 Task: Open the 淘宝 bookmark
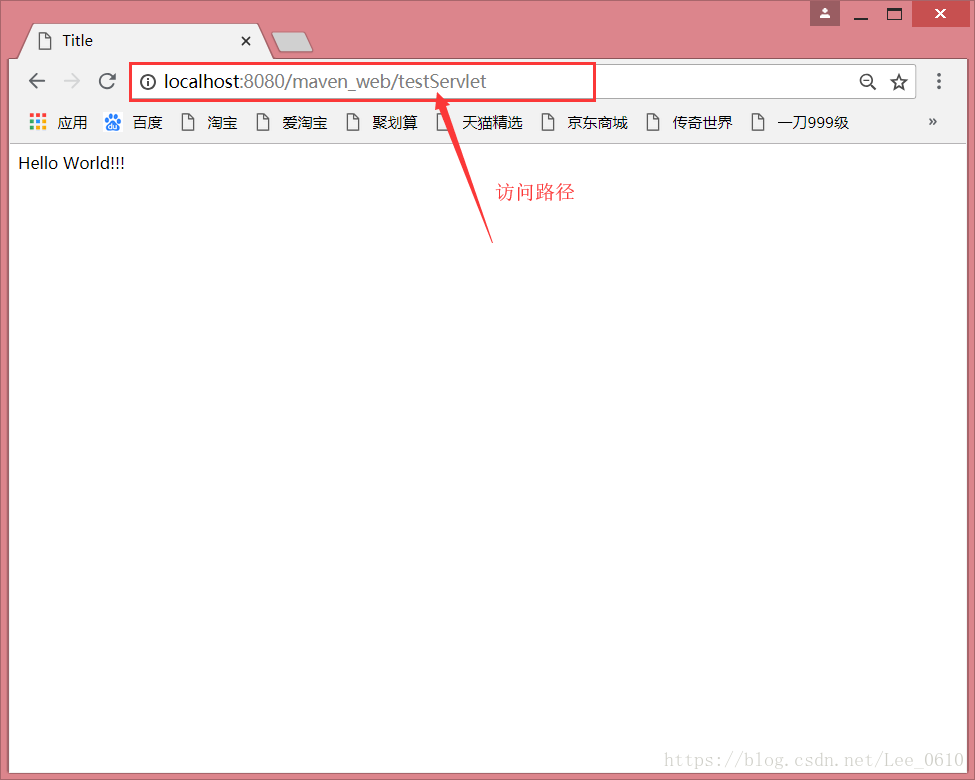[210, 122]
